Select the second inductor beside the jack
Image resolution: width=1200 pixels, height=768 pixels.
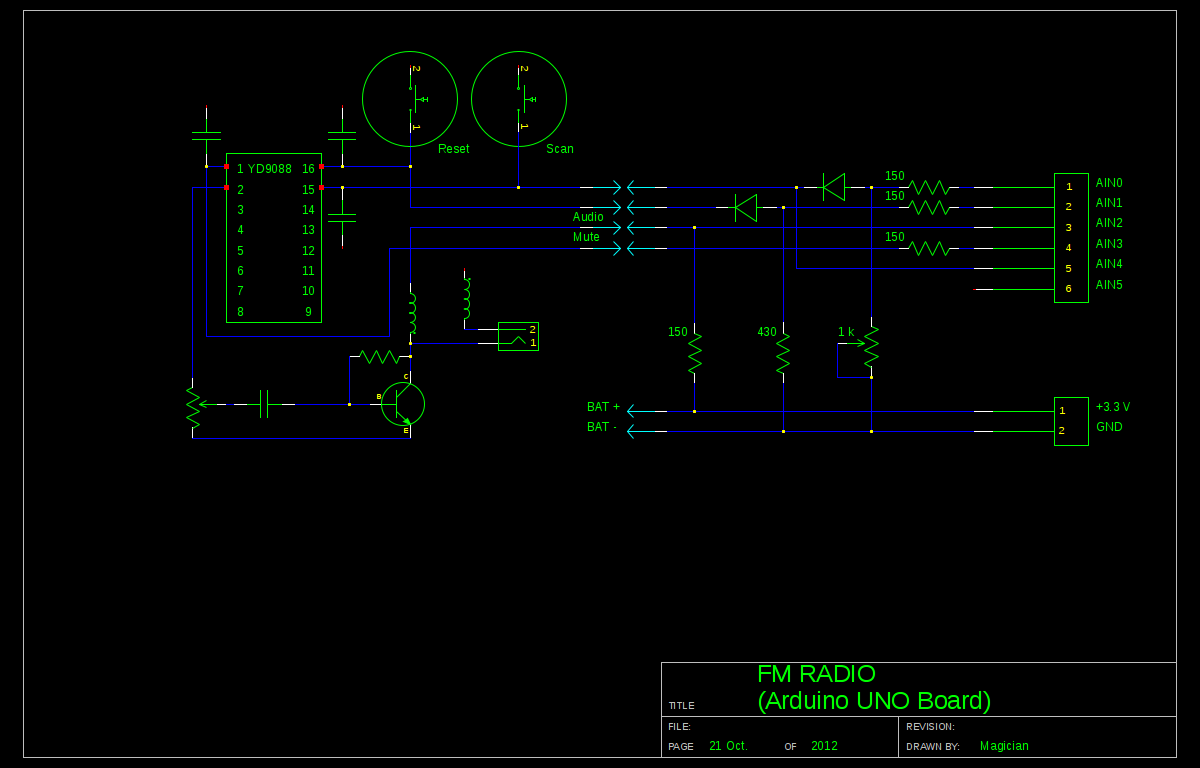(x=466, y=298)
